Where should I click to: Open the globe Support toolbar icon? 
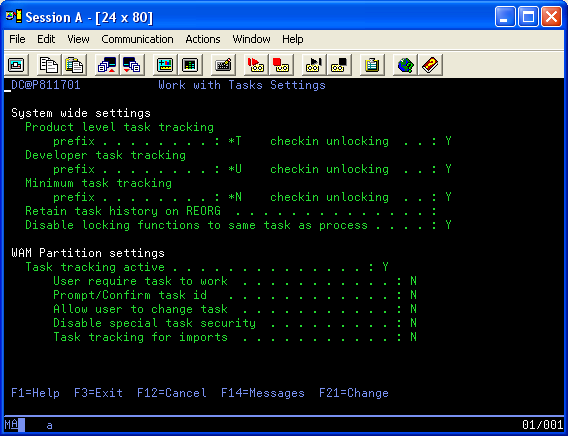pyautogui.click(x=405, y=65)
